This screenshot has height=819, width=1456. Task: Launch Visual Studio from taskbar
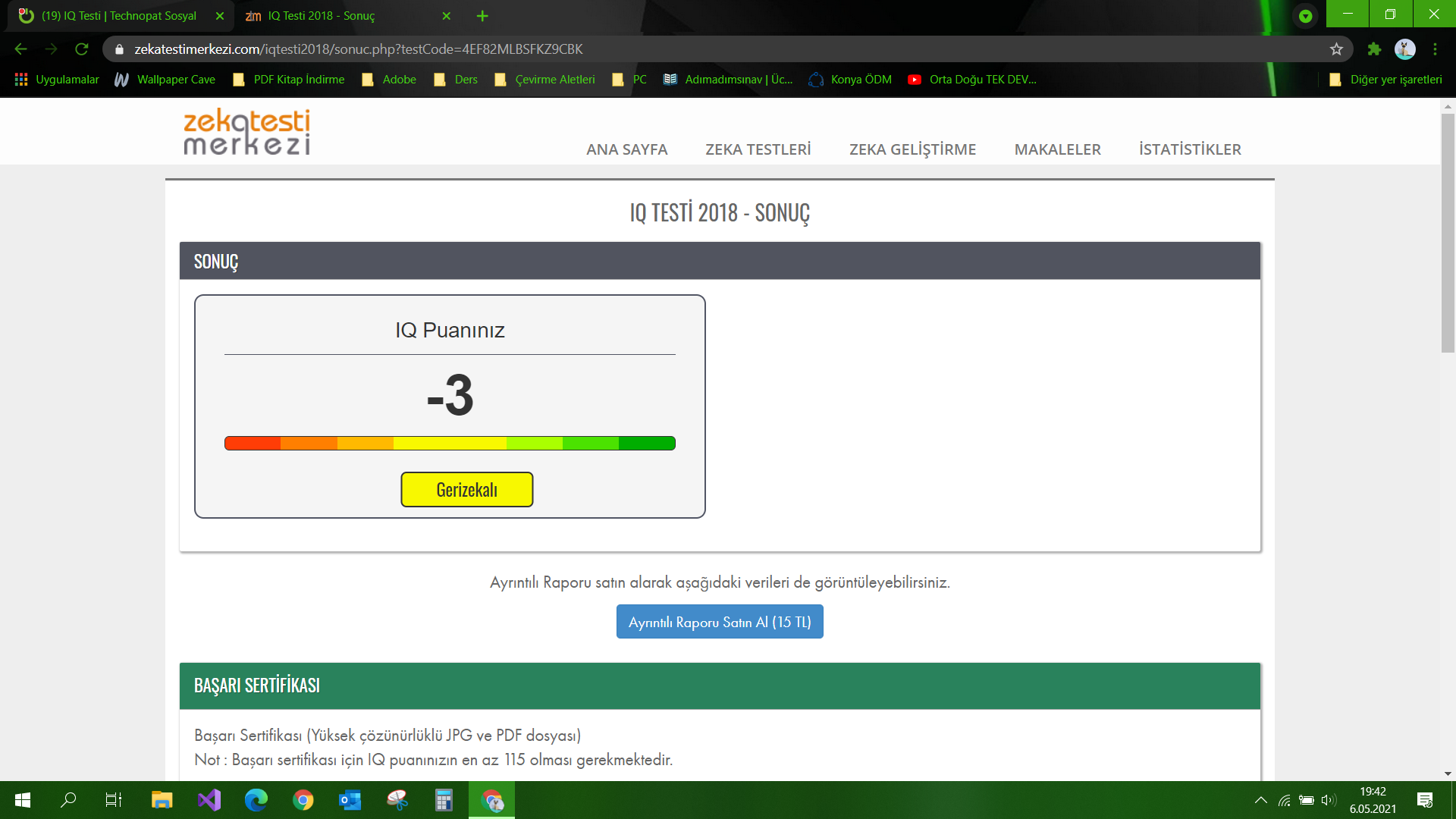click(x=209, y=800)
